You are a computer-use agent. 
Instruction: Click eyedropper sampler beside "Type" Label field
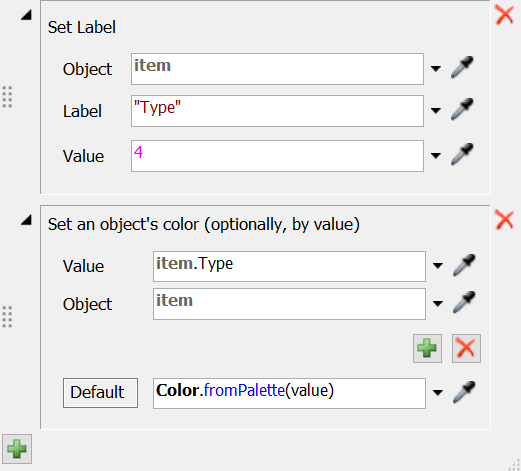[462, 109]
